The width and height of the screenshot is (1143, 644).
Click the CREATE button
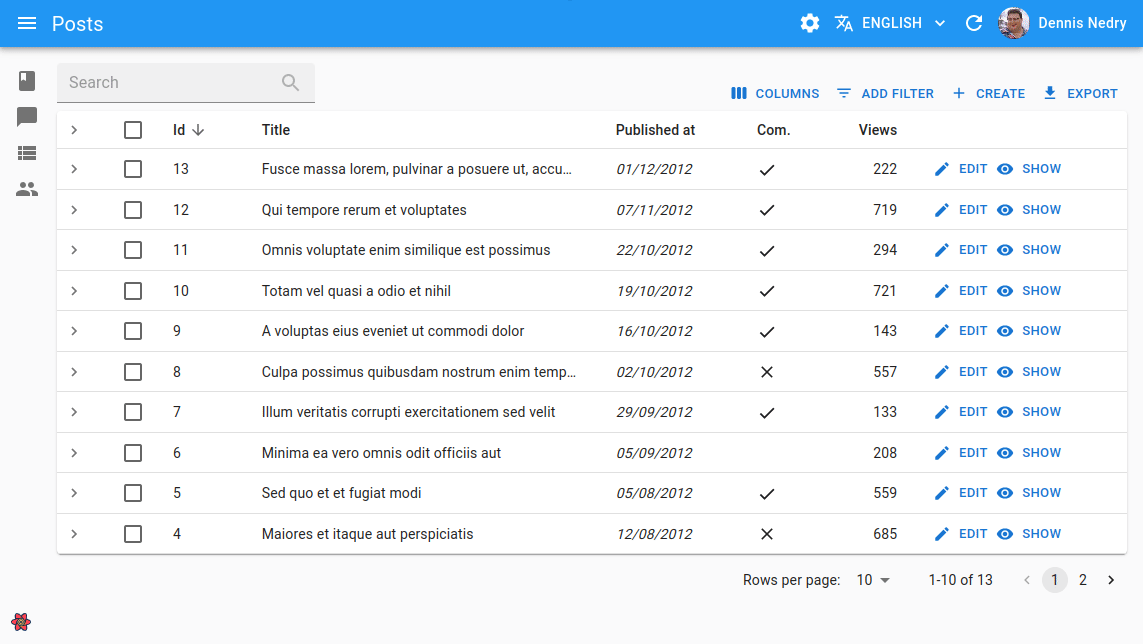(x=988, y=93)
